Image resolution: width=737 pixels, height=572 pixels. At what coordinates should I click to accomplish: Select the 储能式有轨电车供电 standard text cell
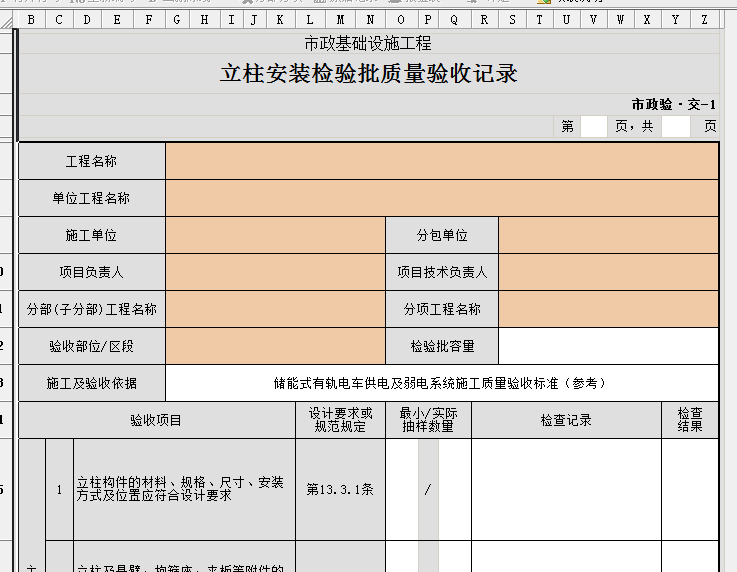click(x=442, y=384)
